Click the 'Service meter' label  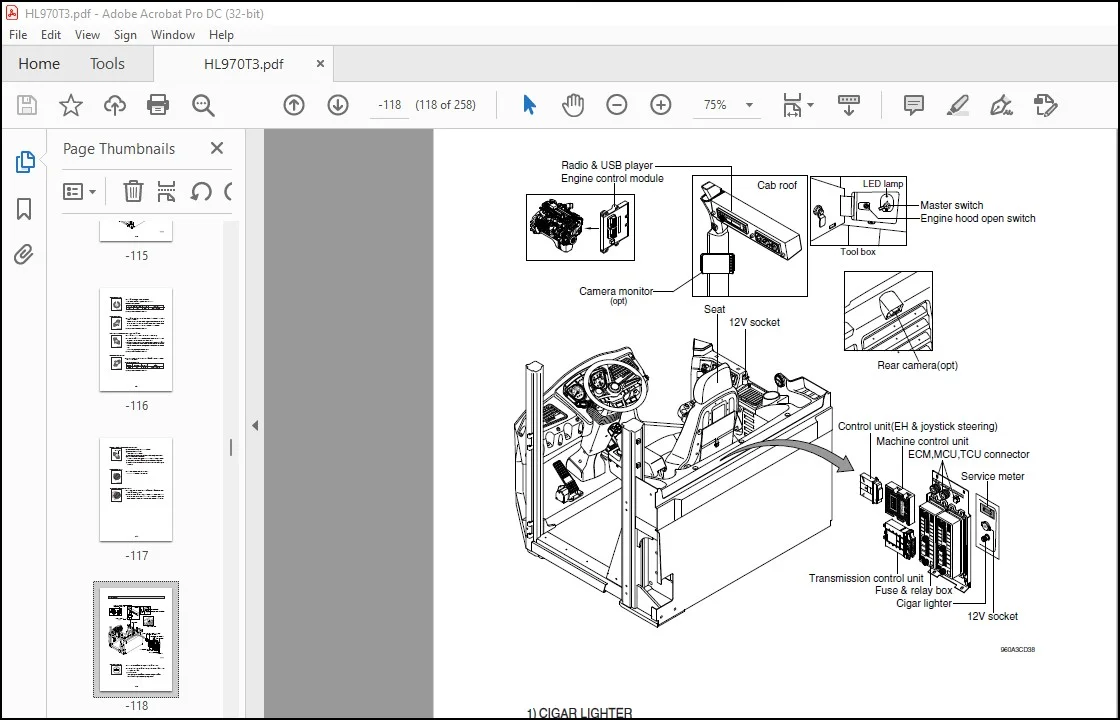point(992,476)
